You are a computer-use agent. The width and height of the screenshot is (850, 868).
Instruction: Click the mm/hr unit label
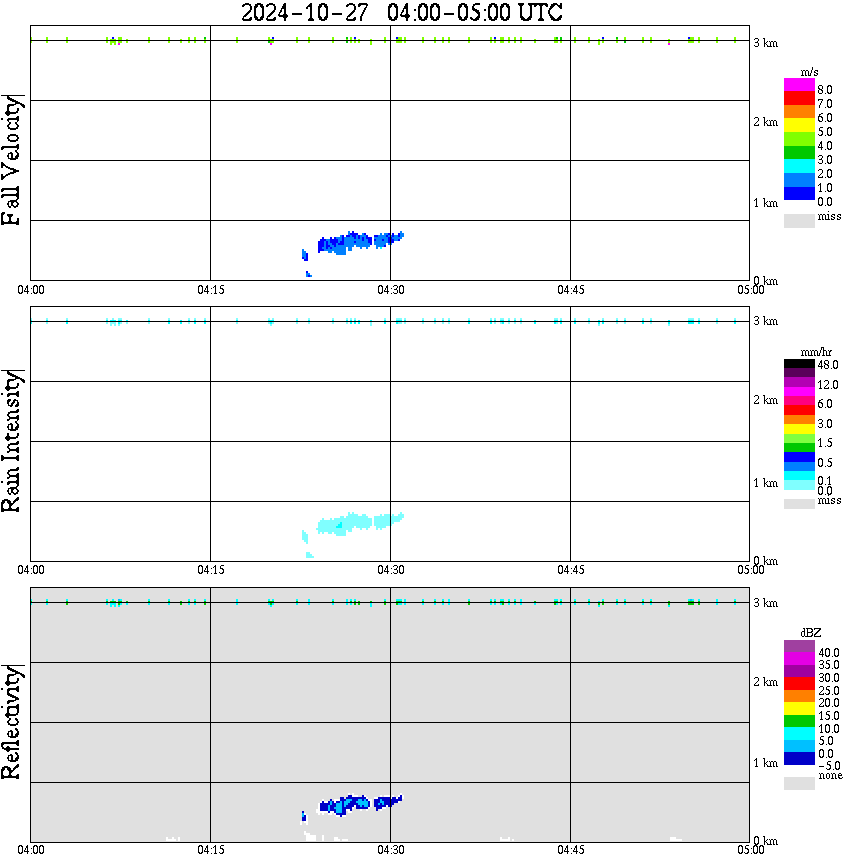pyautogui.click(x=816, y=352)
